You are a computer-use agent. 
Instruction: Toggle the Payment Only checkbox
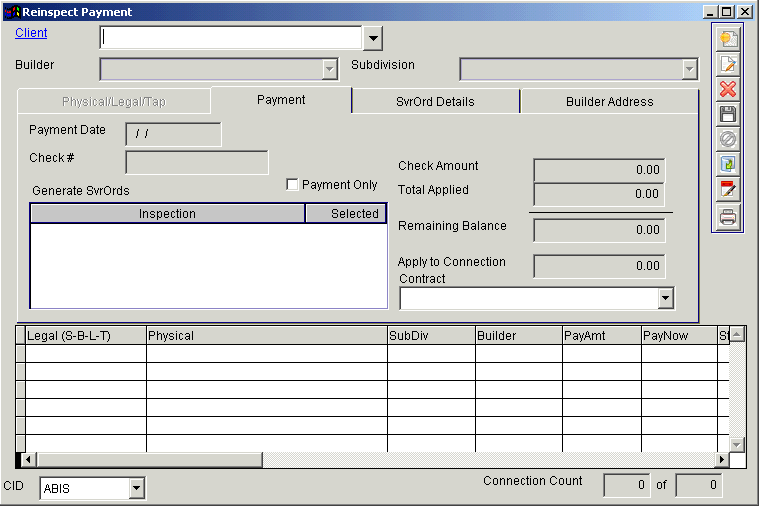click(x=292, y=185)
